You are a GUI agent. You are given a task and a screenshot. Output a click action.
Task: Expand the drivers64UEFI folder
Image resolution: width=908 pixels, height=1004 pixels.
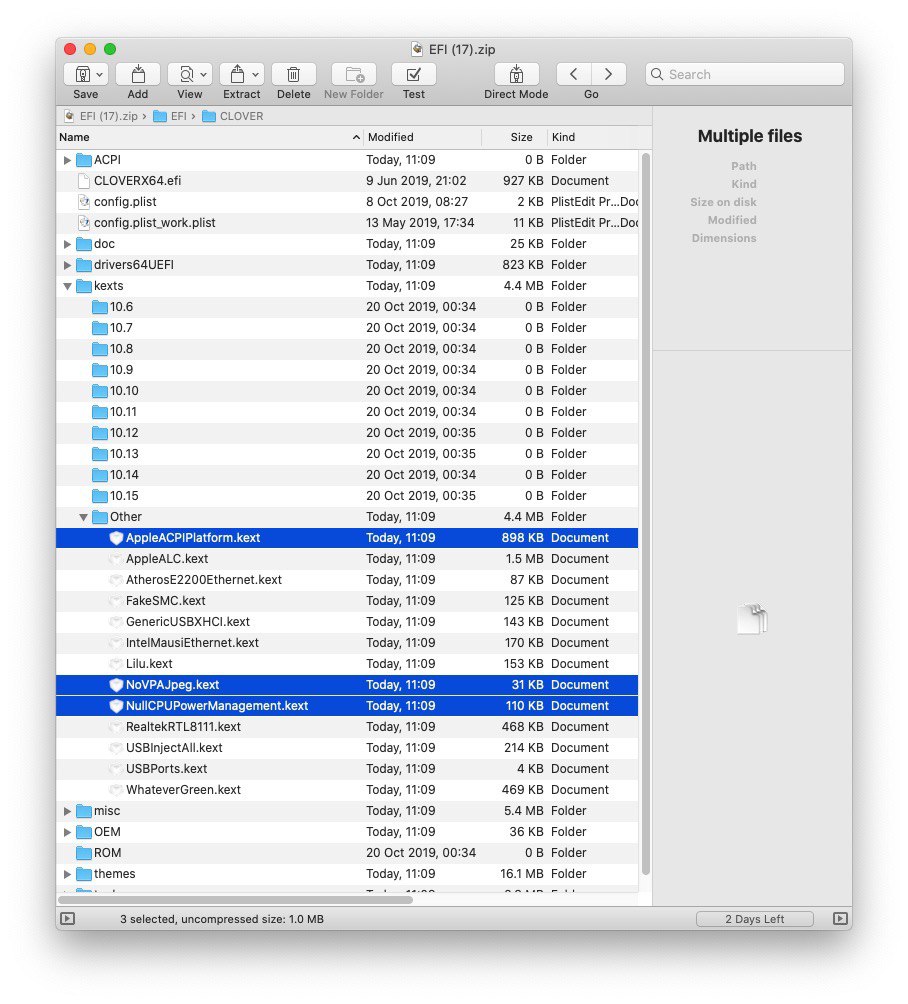click(x=67, y=265)
